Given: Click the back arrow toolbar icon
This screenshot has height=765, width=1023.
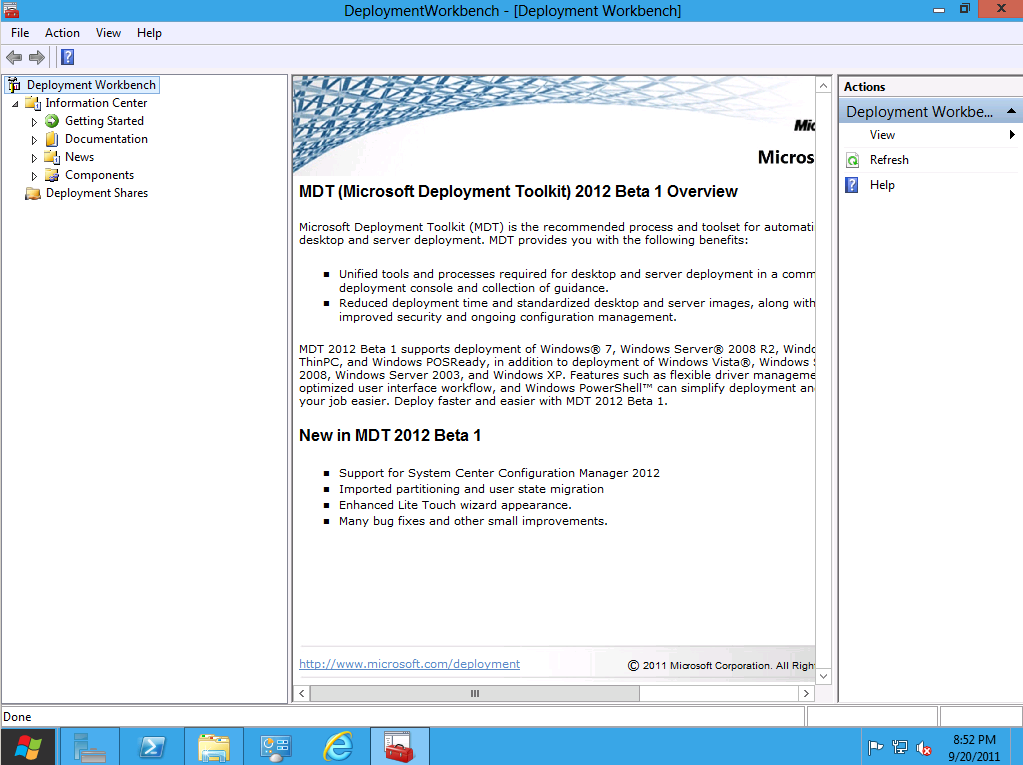Looking at the screenshot, I should [x=14, y=57].
